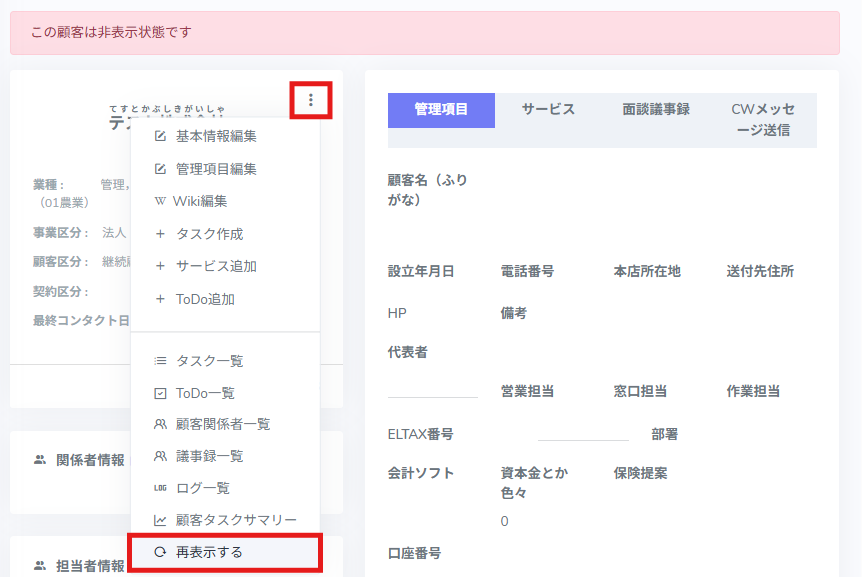Viewport: 862px width, 577px height.
Task: Open 議事録一覧 menu entry
Action: (x=209, y=456)
